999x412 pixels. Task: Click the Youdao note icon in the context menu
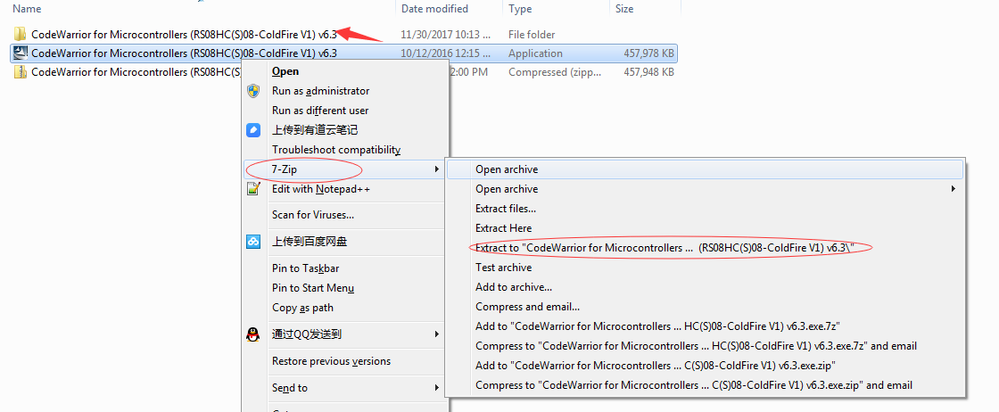point(254,130)
